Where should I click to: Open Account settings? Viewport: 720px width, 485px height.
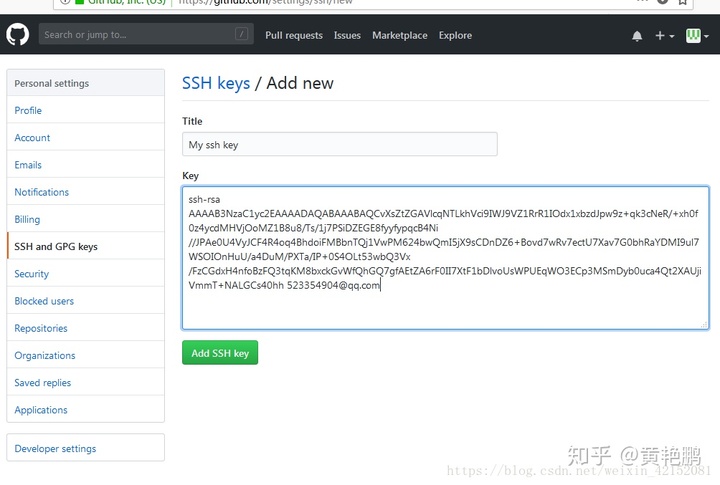85,137
